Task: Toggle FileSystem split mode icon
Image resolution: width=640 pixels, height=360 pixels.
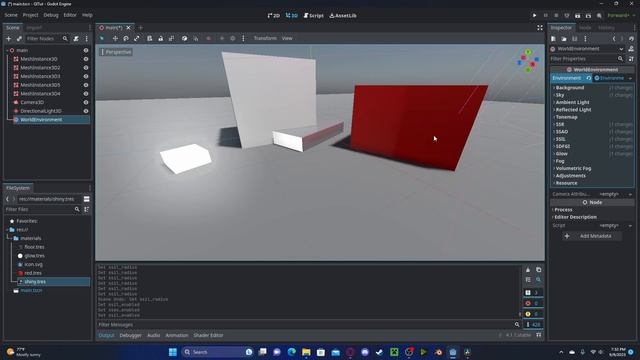Action: click(87, 199)
